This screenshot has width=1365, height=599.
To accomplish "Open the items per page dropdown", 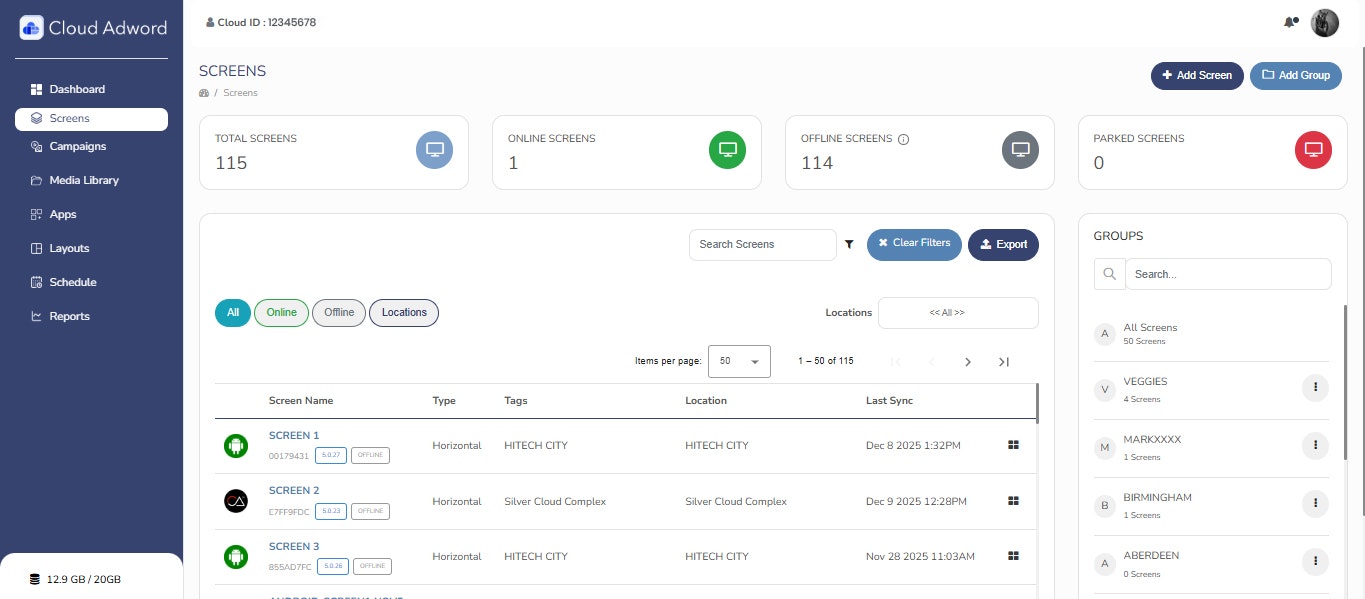I will (739, 361).
